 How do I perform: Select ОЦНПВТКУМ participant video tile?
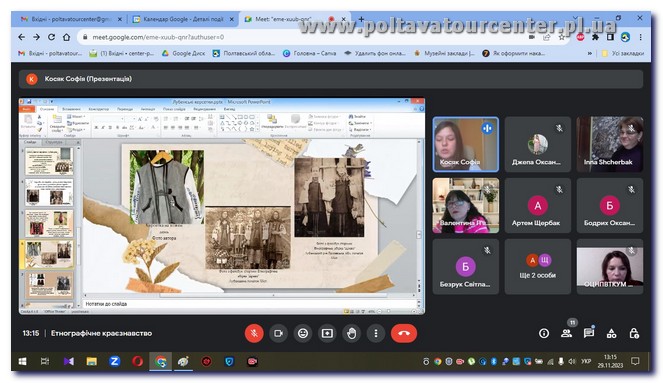(x=610, y=267)
